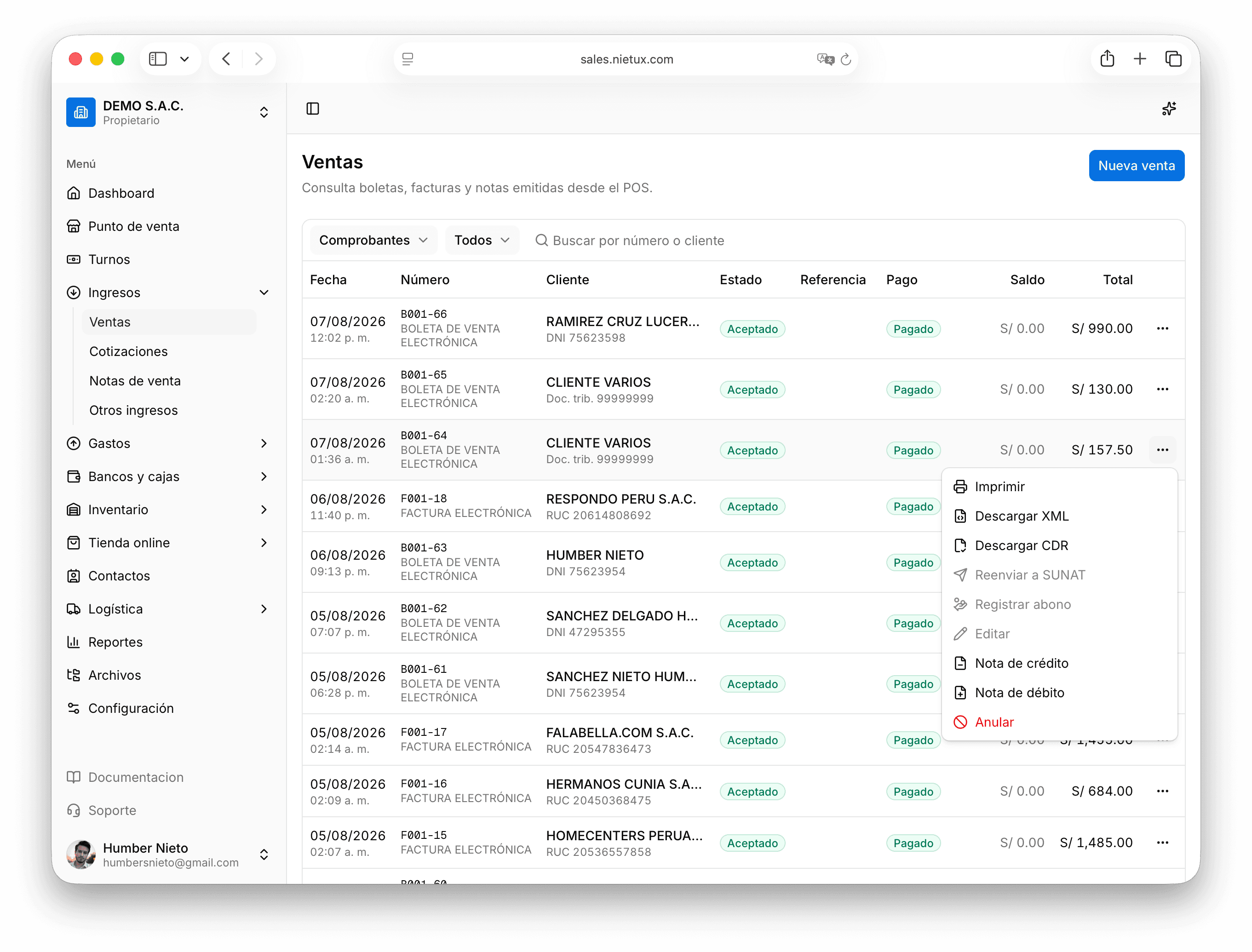Open row actions for B001-65
The image size is (1252, 952).
coord(1162,389)
